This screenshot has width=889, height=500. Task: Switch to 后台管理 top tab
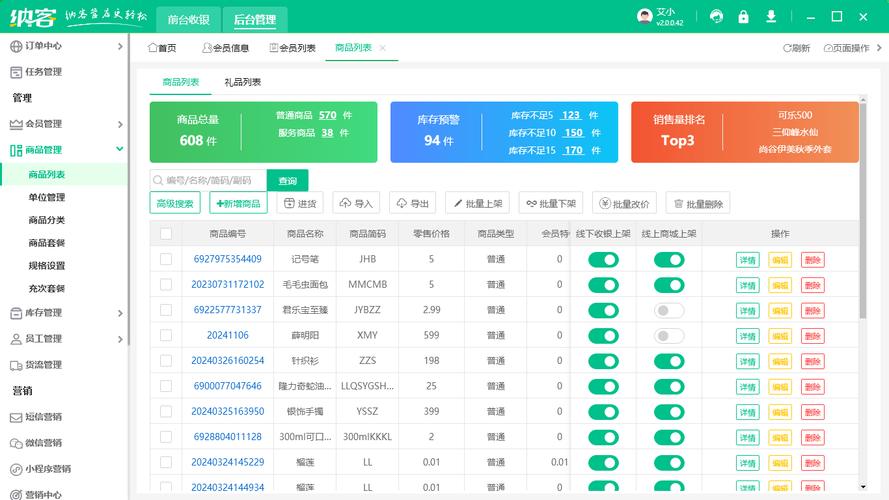coord(255,20)
